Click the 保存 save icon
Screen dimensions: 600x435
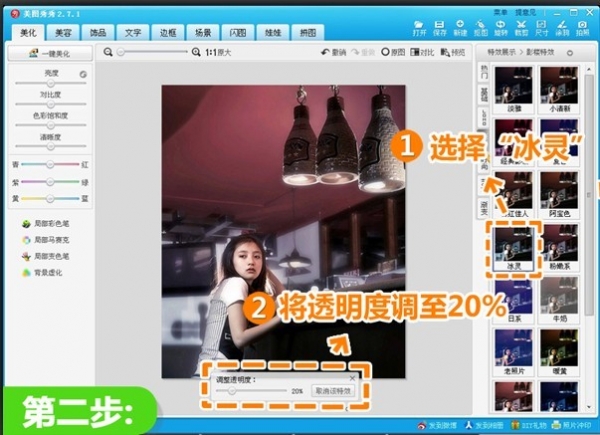(440, 28)
